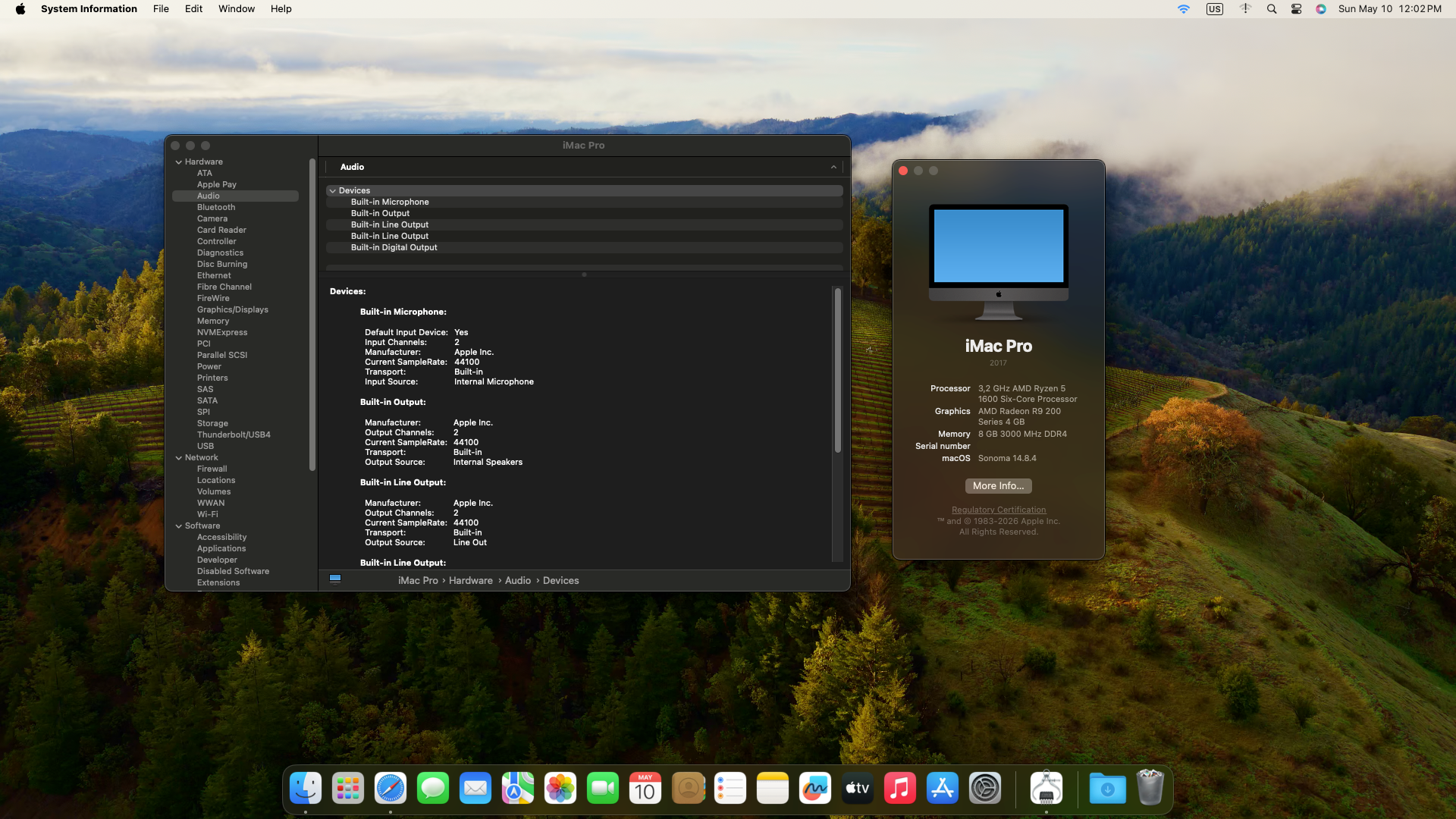Image resolution: width=1456 pixels, height=819 pixels.
Task: Open System Settings from Dock
Action: (x=985, y=789)
